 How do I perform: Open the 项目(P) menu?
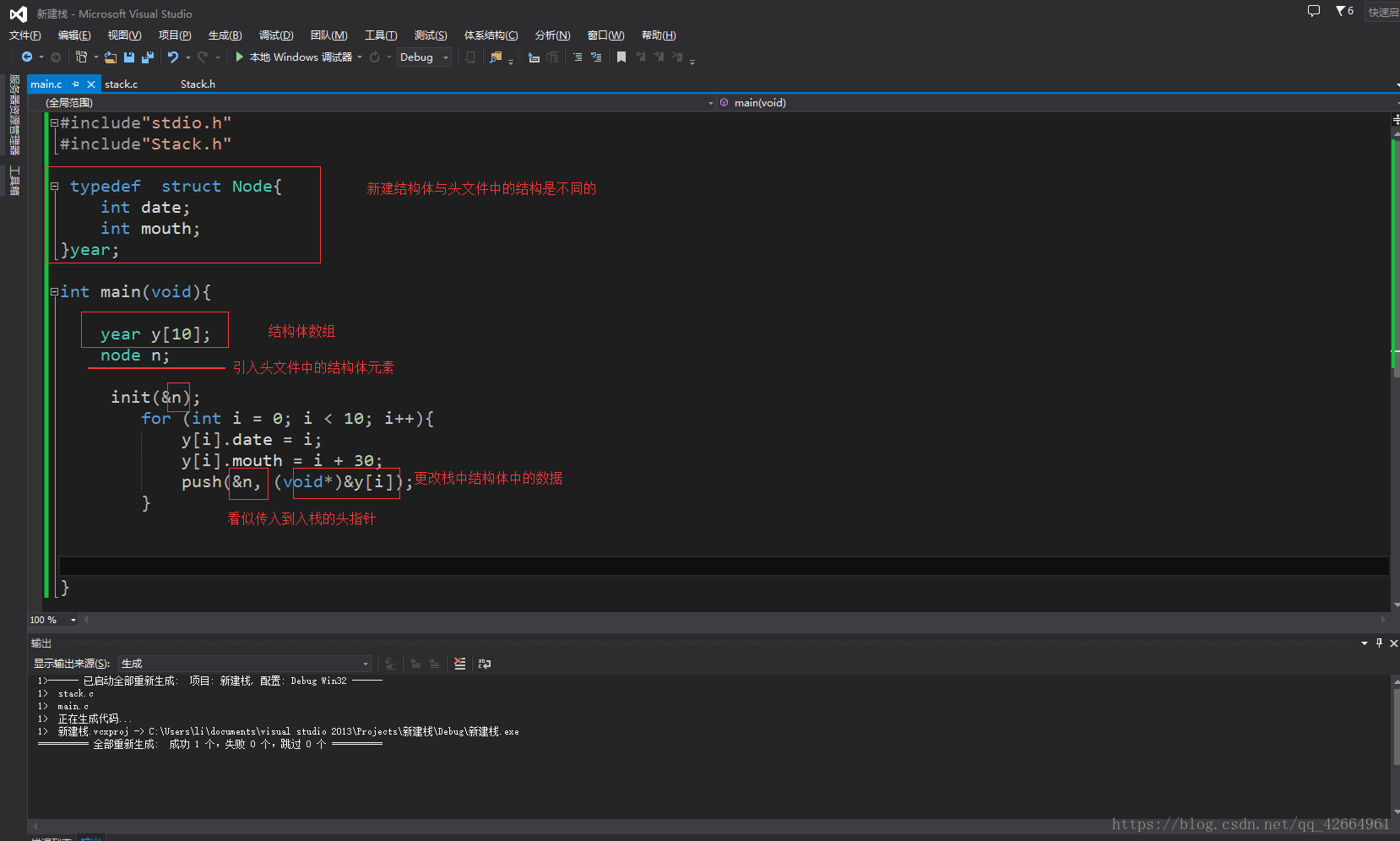pos(175,35)
